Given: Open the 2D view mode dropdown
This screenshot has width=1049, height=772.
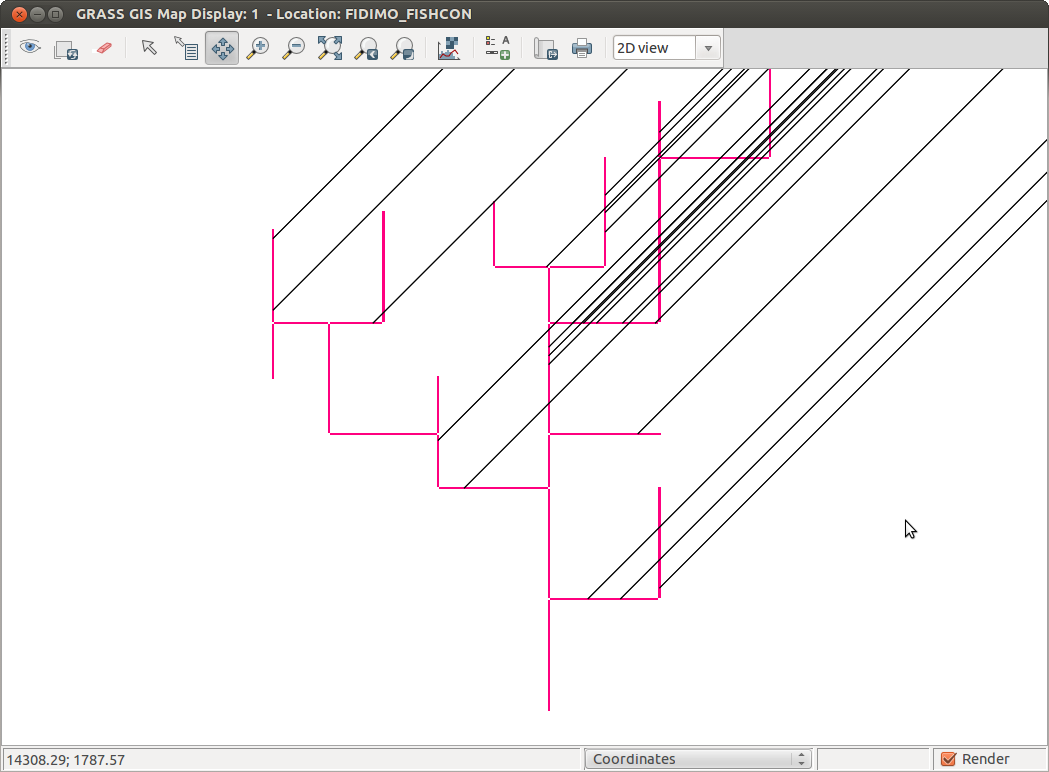Looking at the screenshot, I should [x=666, y=48].
